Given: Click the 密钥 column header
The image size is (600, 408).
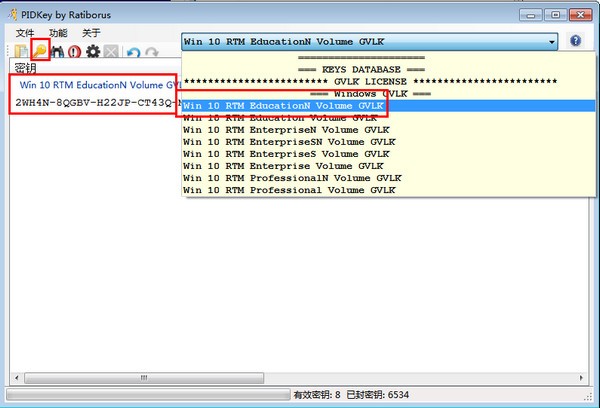Looking at the screenshot, I should pyautogui.click(x=25, y=68).
